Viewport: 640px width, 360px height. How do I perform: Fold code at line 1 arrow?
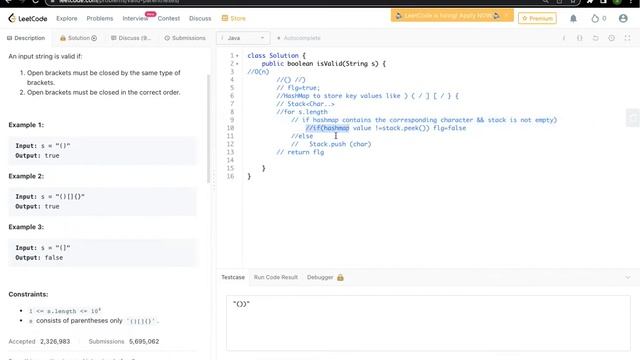click(237, 56)
